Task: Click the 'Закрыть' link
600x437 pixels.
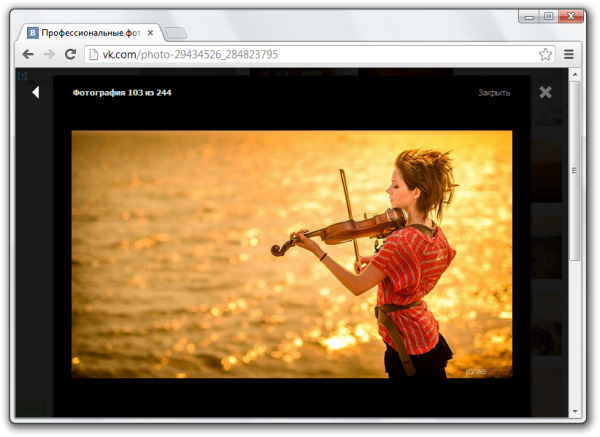Action: [494, 93]
